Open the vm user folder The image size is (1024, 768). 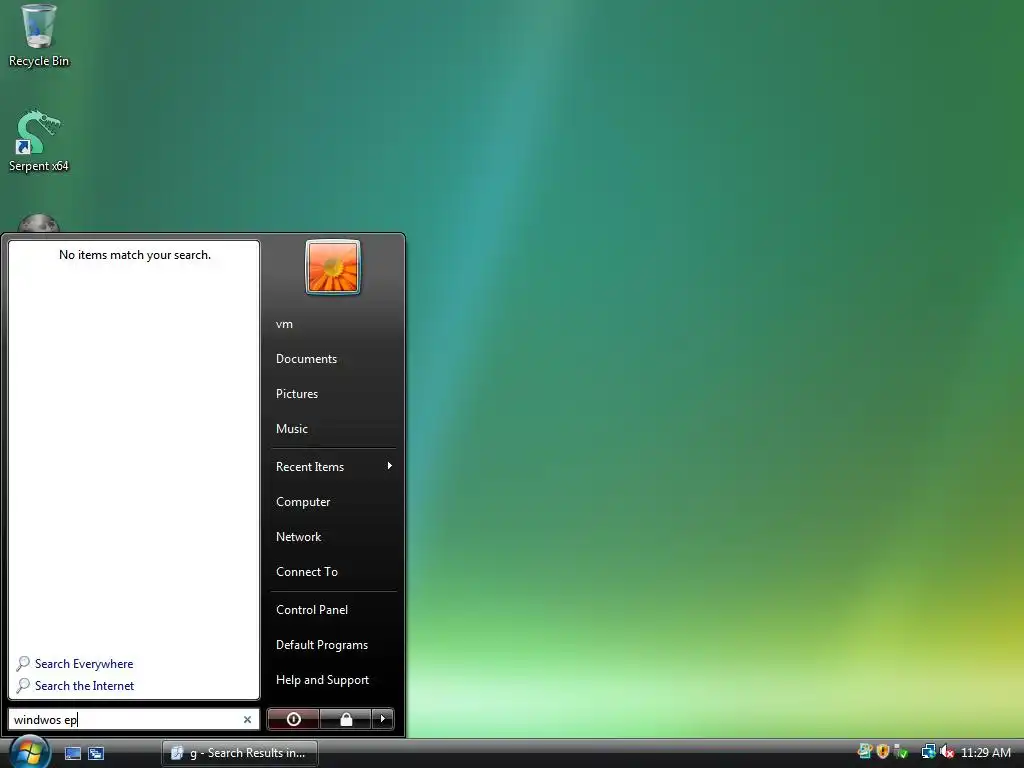284,324
